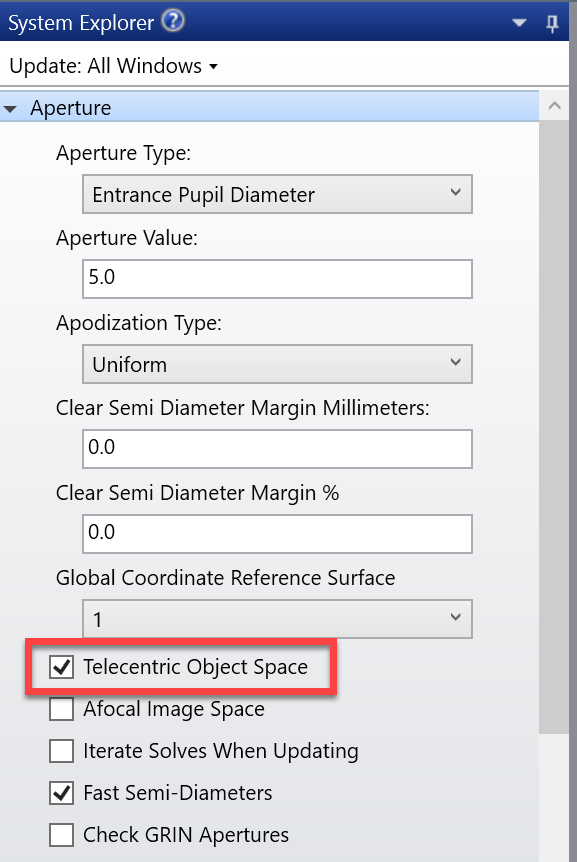Viewport: 577px width, 862px height.
Task: Click the pin icon in title bar
Action: click(552, 23)
